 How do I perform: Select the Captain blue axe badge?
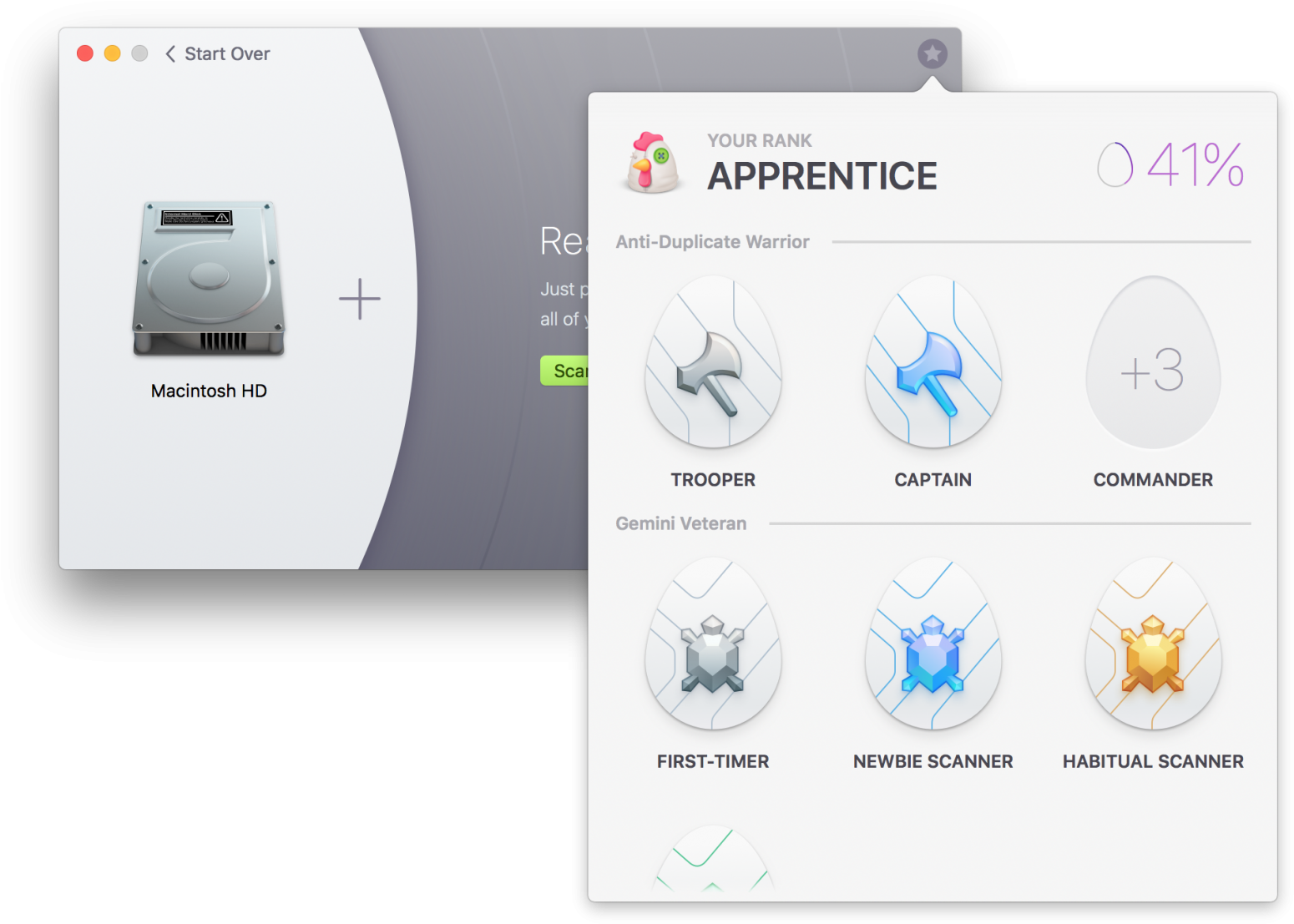tap(933, 362)
